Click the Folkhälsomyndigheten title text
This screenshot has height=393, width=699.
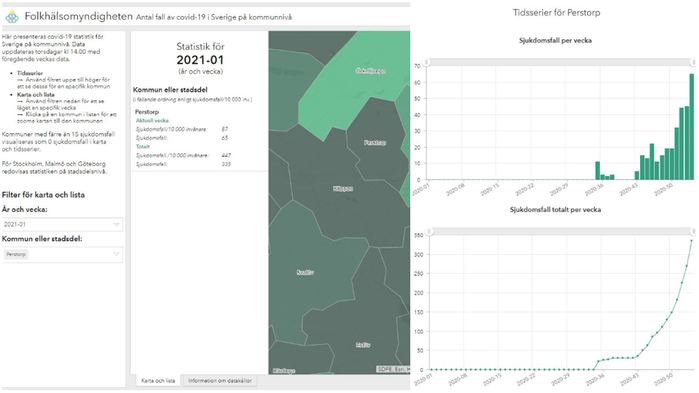tap(78, 16)
